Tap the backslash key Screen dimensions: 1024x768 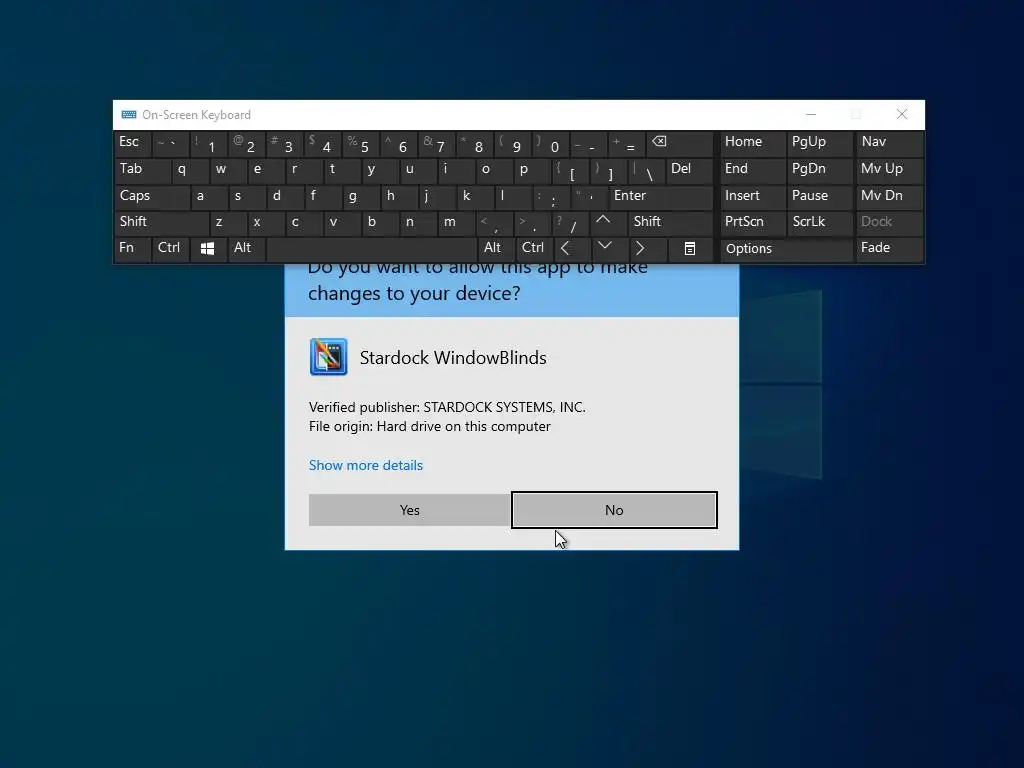coord(646,169)
